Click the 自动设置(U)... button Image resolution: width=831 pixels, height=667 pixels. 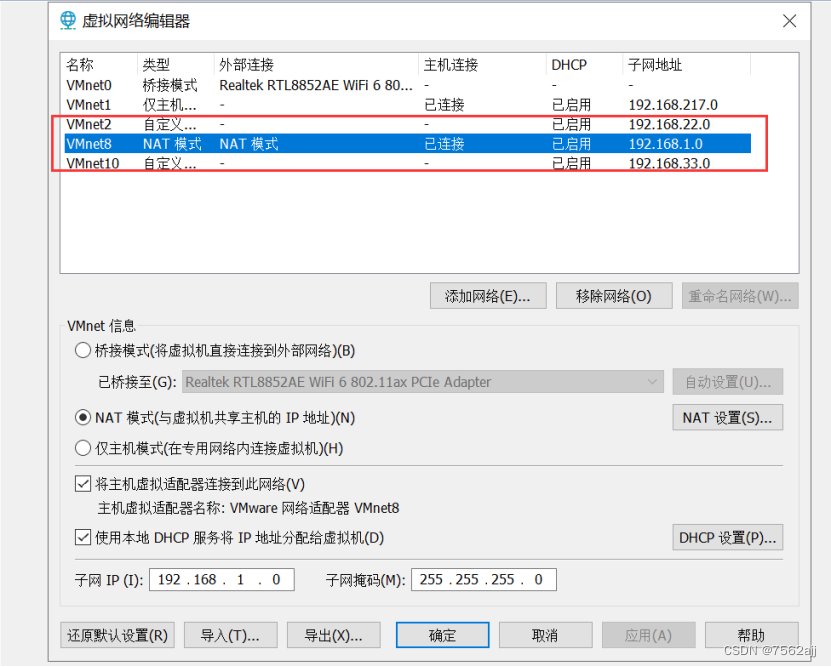tap(728, 382)
